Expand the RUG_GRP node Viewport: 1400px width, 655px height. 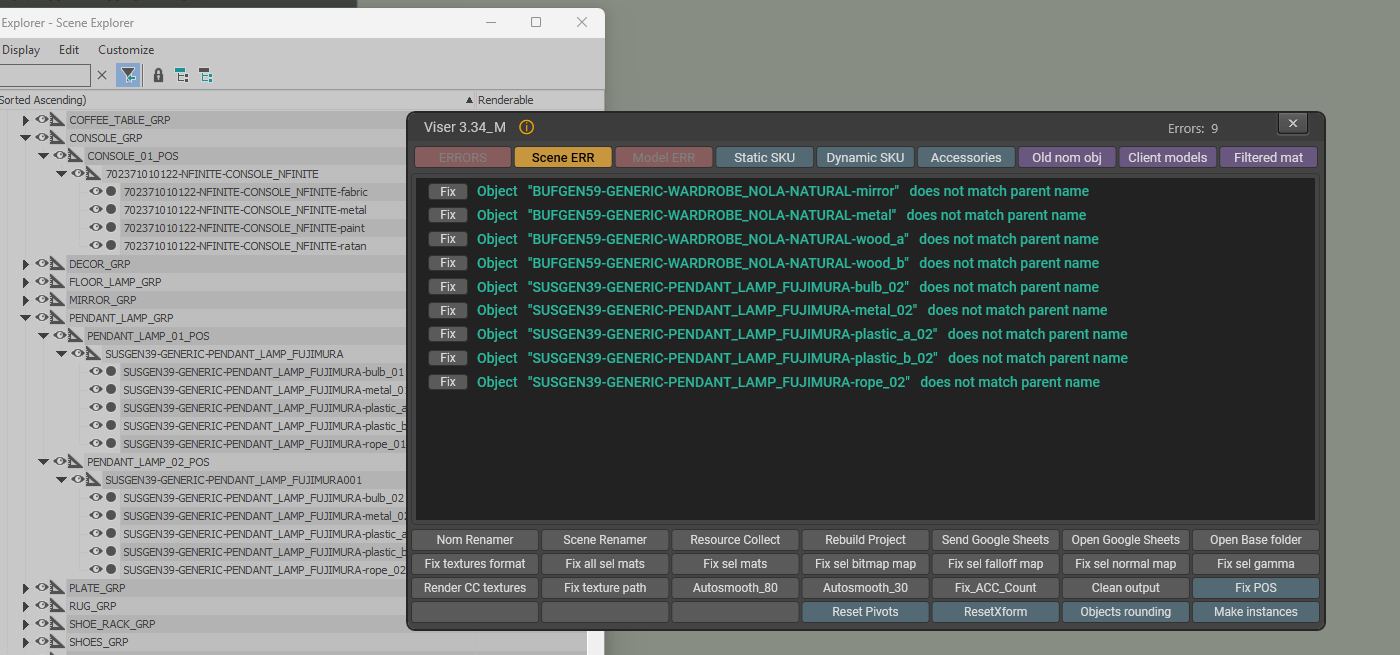tap(26, 606)
